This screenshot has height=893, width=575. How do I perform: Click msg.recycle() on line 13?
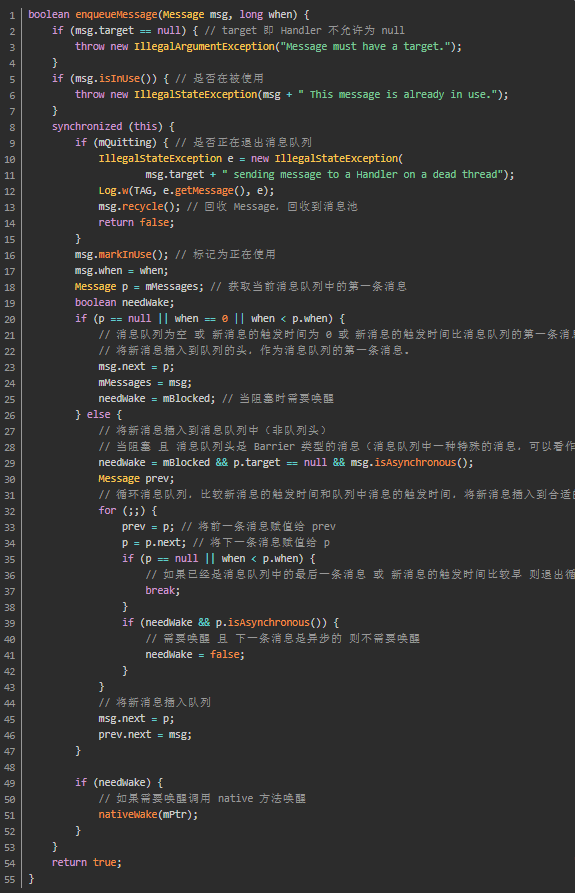137,206
